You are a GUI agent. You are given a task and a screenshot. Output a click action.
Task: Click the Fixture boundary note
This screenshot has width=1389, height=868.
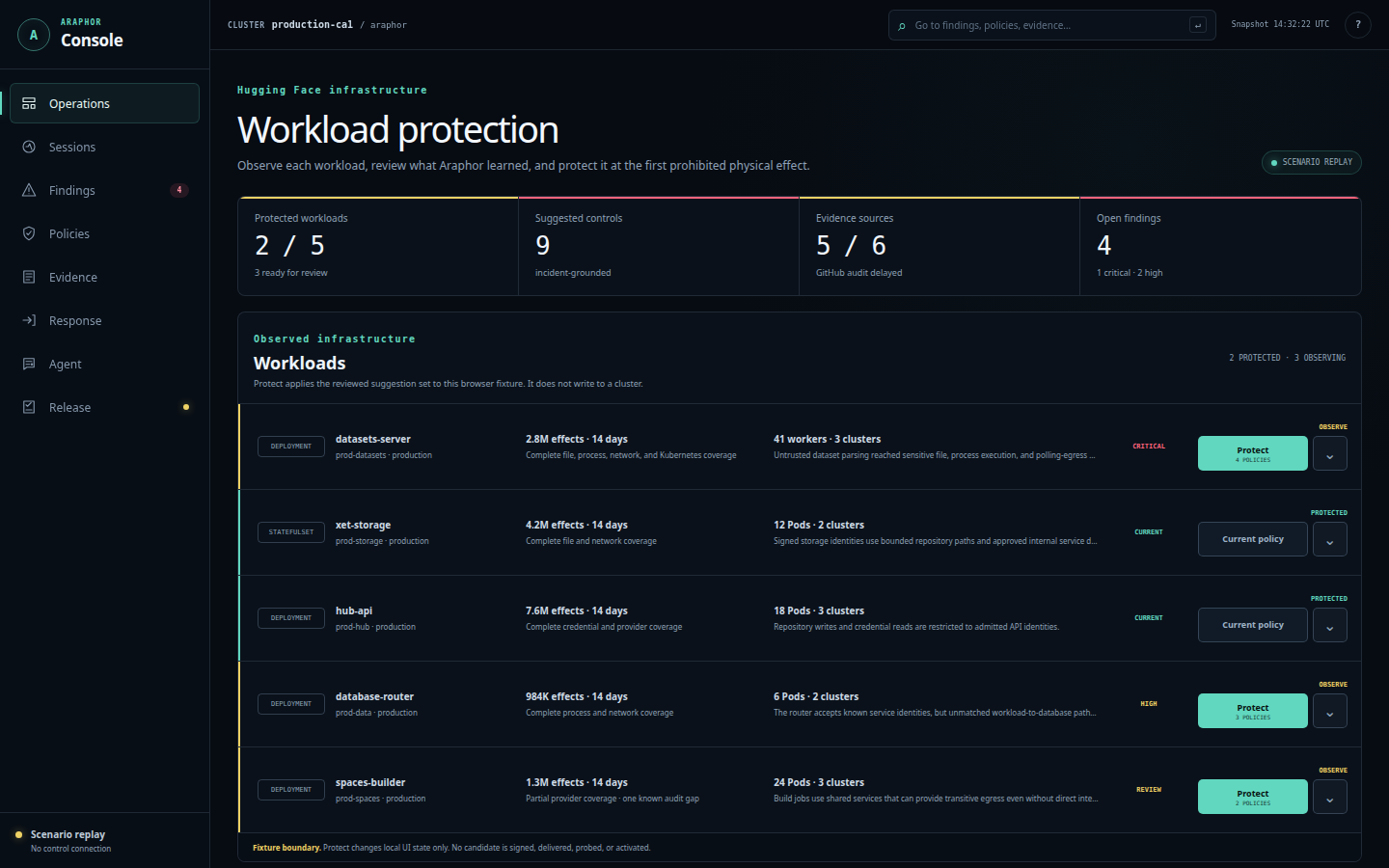click(x=451, y=848)
